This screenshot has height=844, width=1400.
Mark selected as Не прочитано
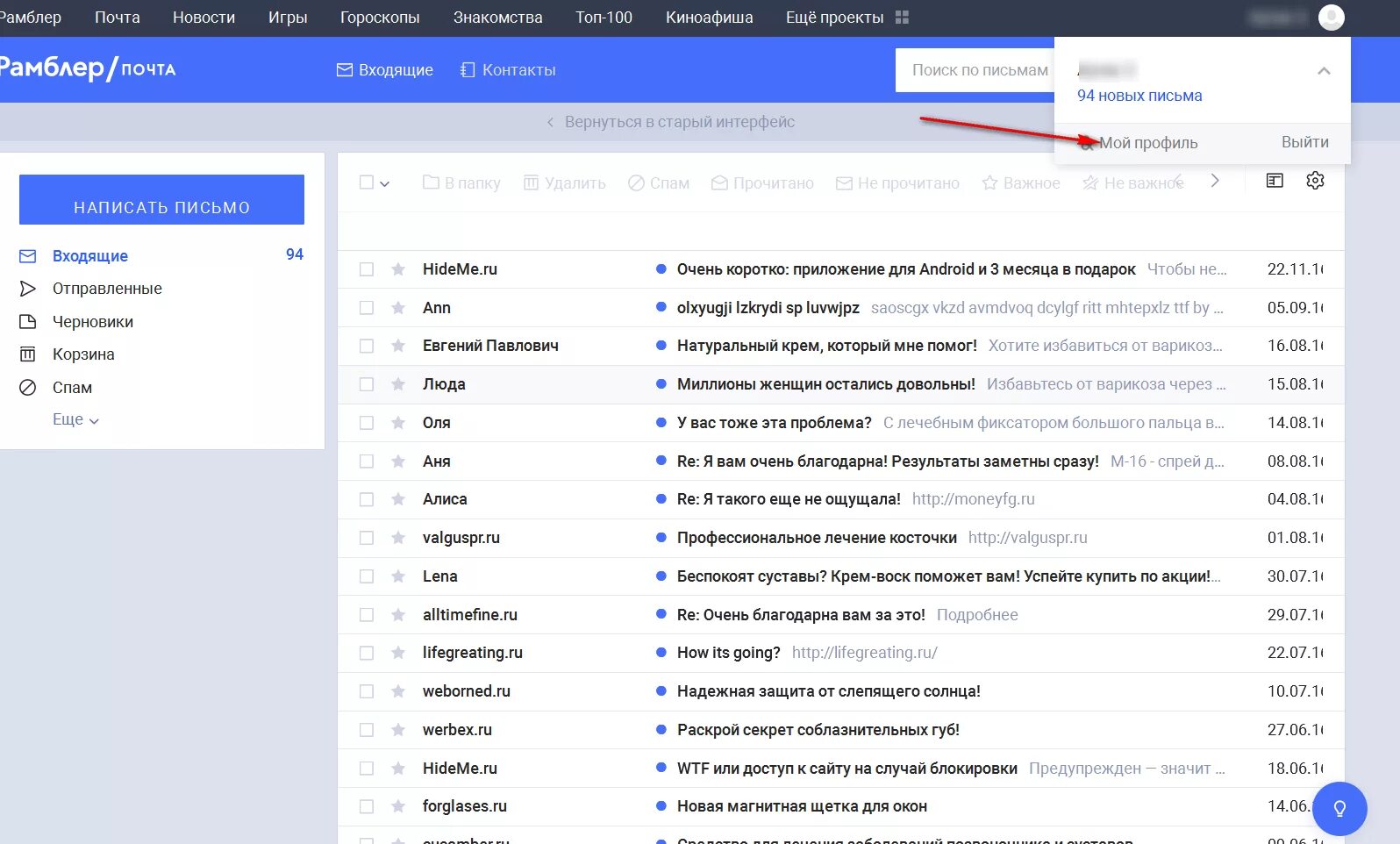click(897, 182)
